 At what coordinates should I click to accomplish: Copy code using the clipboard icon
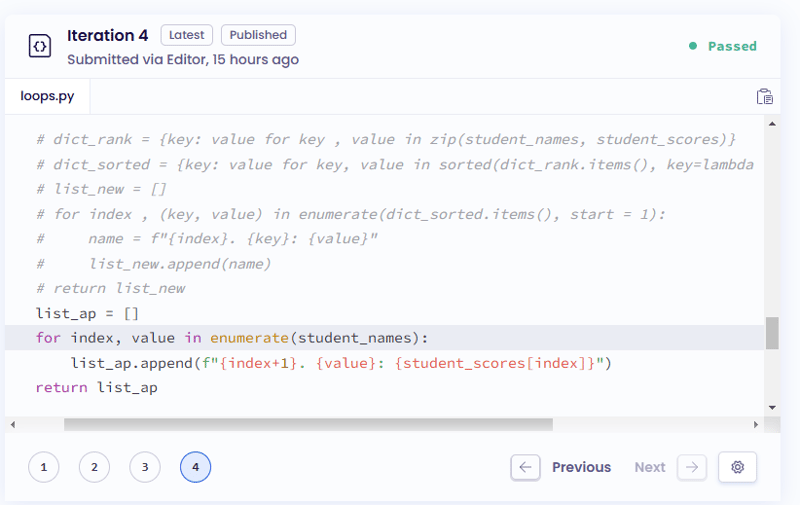pos(764,97)
